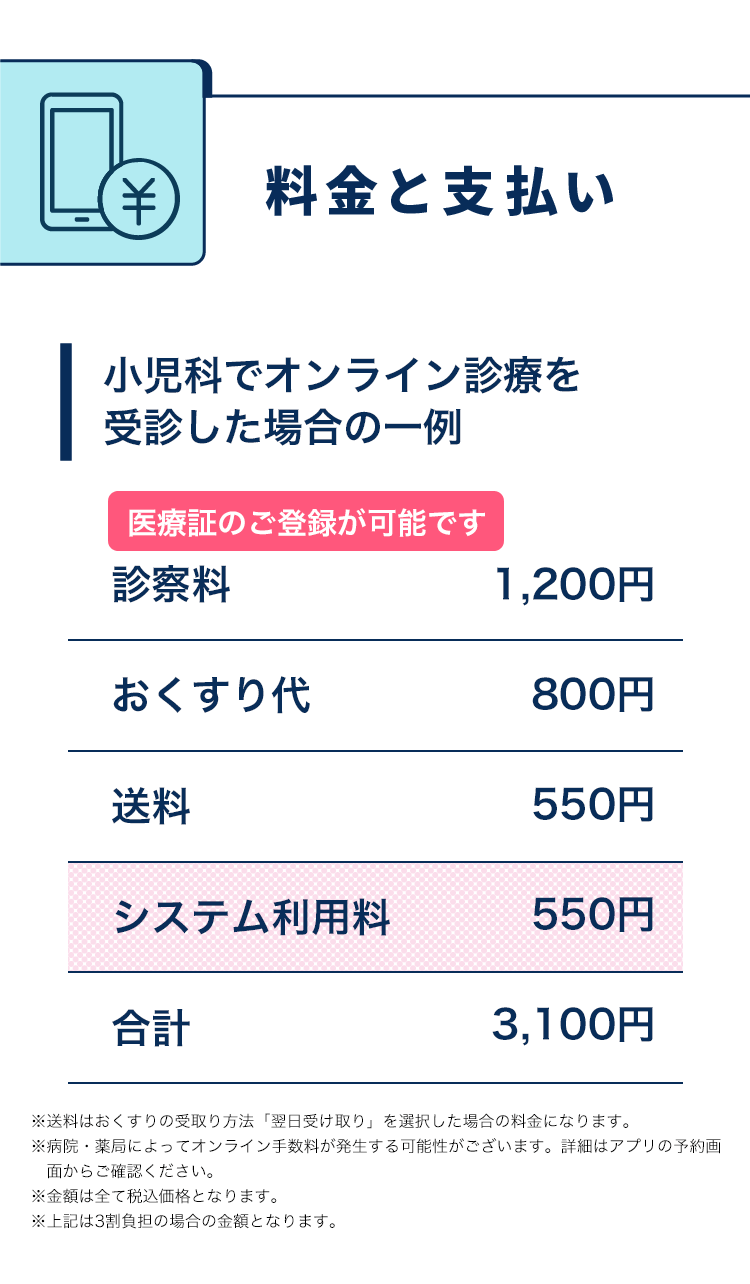Click the dark blue bar beside the subheading
Viewport: 750px width, 1284px height.
click(x=66, y=402)
